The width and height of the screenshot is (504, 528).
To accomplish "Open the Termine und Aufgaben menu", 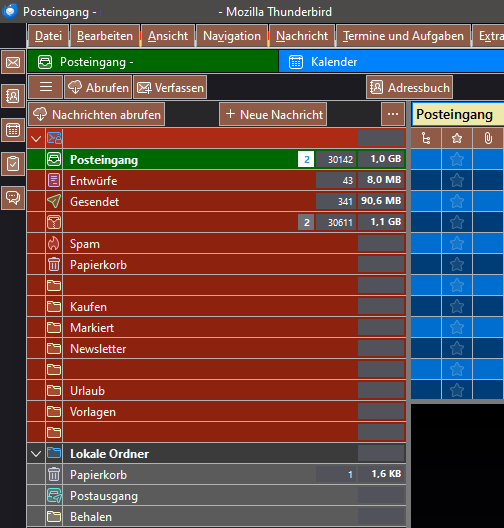I will tap(403, 36).
